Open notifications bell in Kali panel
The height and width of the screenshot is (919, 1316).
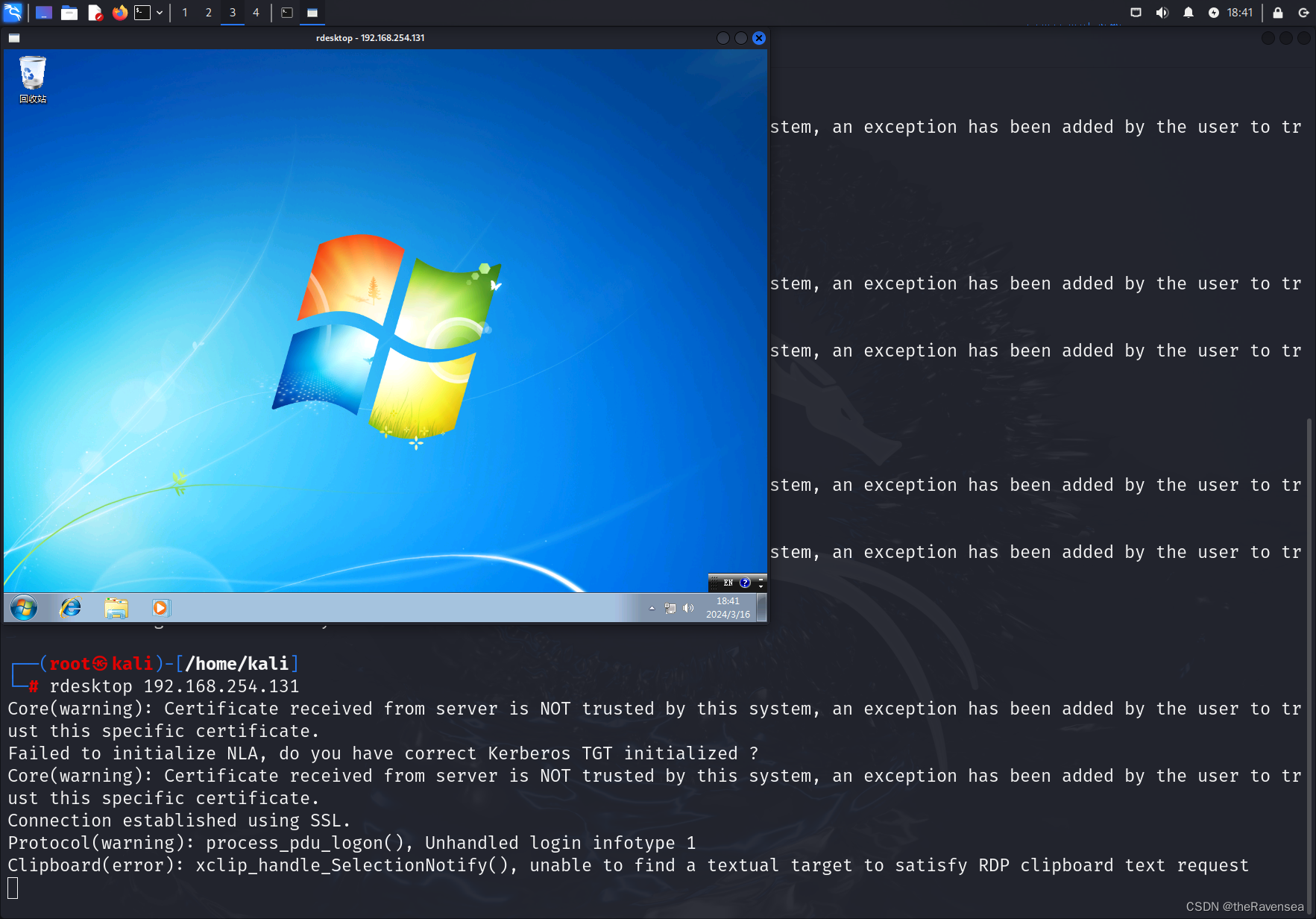tap(1189, 13)
